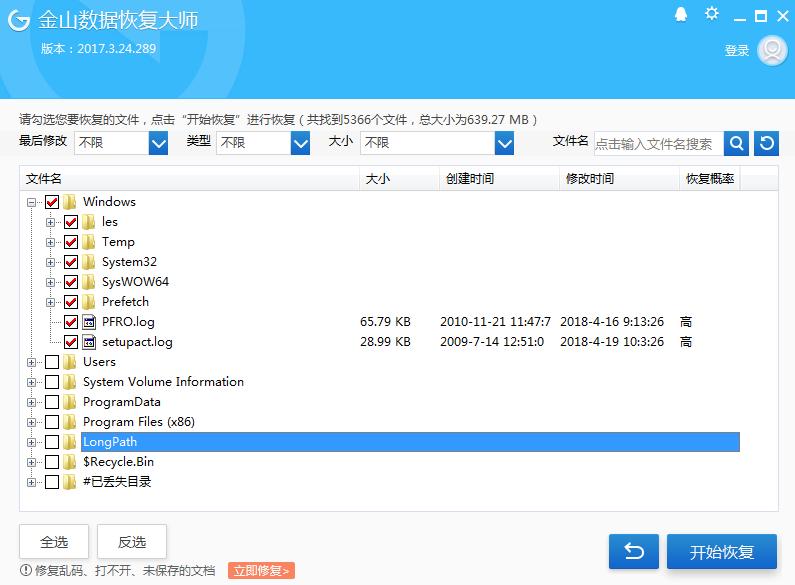Click the 反选 button

132,542
